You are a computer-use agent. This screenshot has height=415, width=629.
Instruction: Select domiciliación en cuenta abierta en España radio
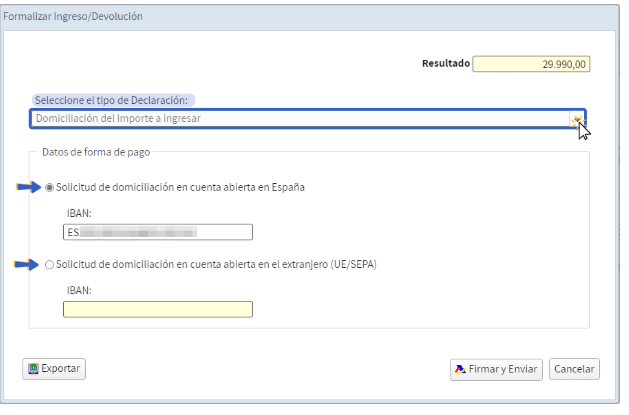pyautogui.click(x=49, y=188)
